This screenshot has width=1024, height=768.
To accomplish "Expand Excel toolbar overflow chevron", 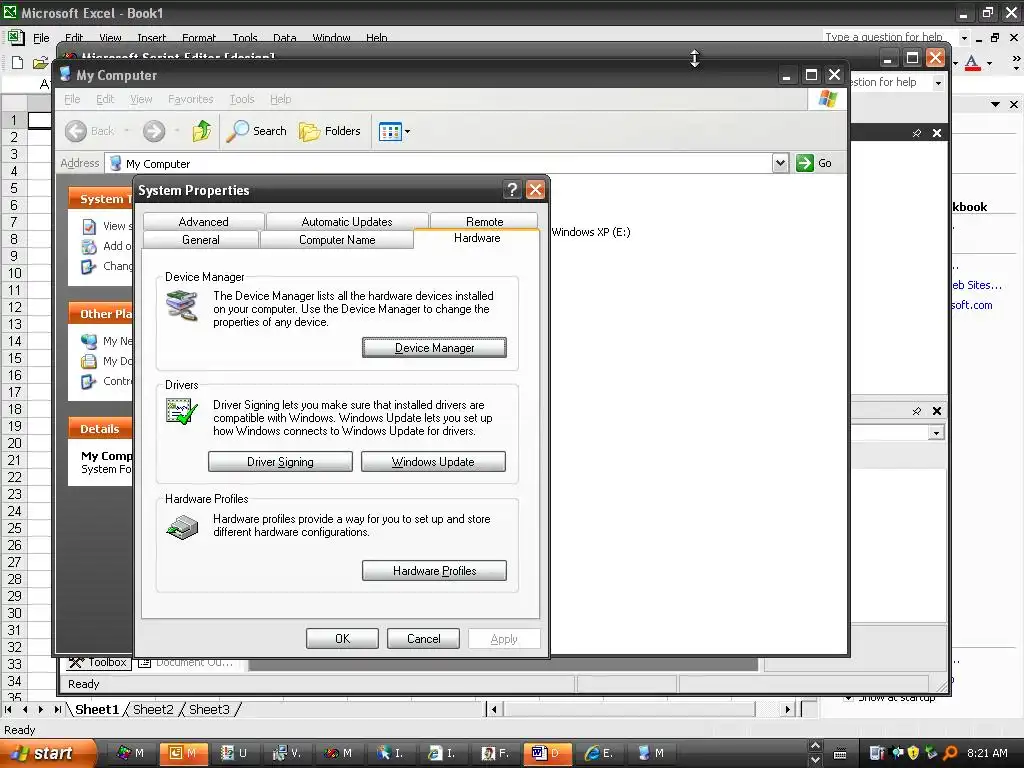I will tap(1016, 63).
